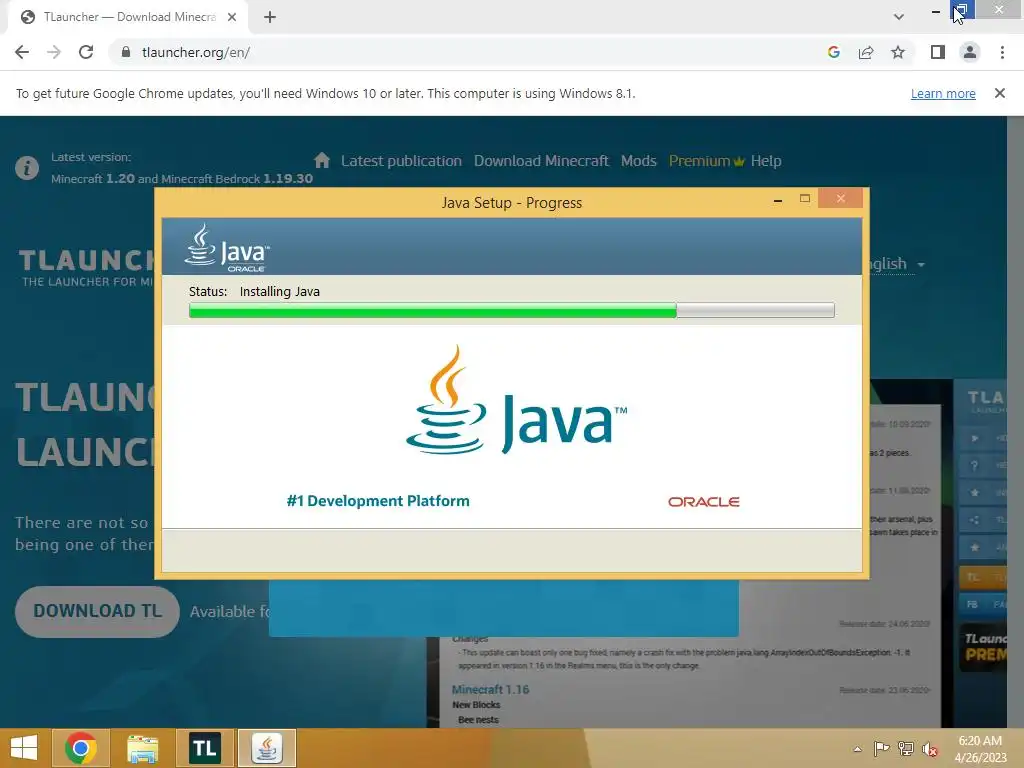Image resolution: width=1024 pixels, height=768 pixels.
Task: Open network status tray icon
Action: (x=906, y=749)
